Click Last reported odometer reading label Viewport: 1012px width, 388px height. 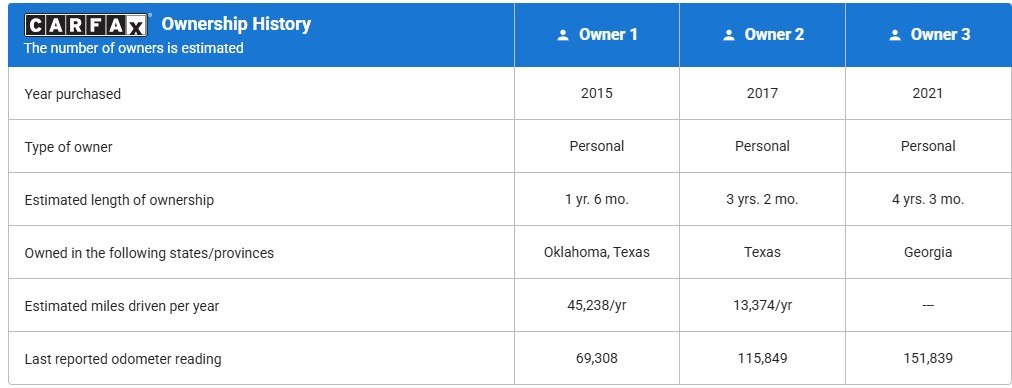click(x=123, y=359)
